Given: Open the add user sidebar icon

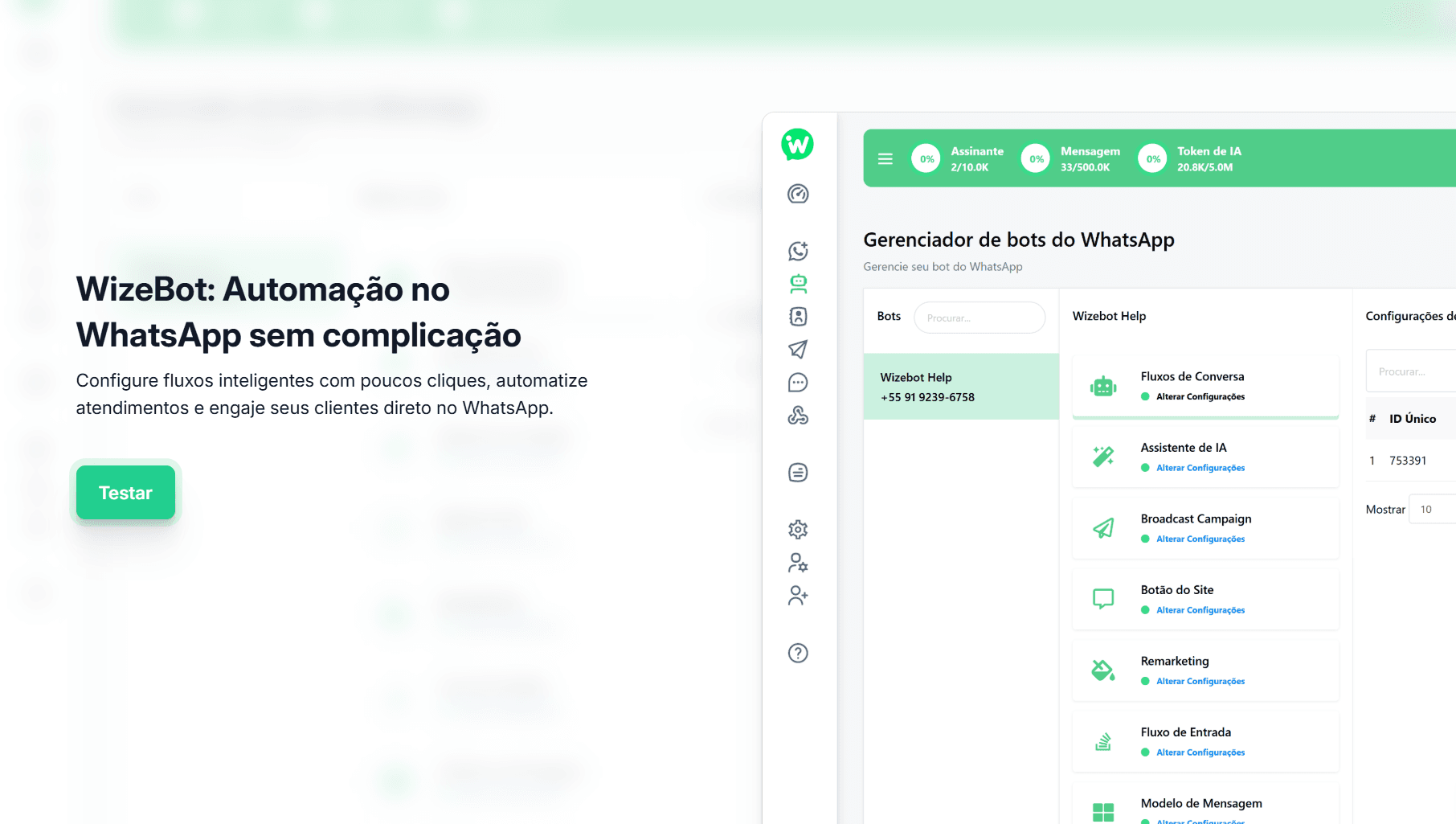Looking at the screenshot, I should tap(798, 596).
